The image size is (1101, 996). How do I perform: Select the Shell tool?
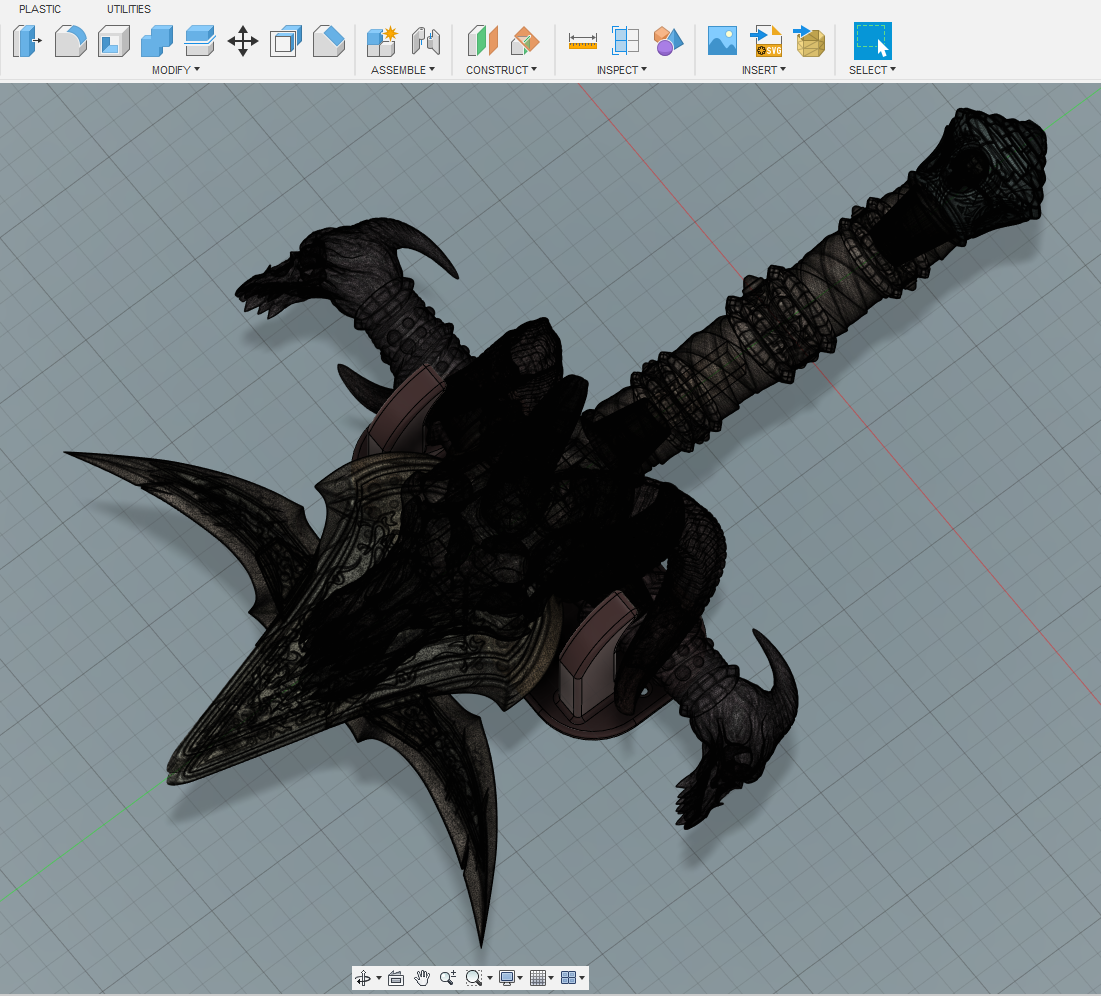(114, 41)
